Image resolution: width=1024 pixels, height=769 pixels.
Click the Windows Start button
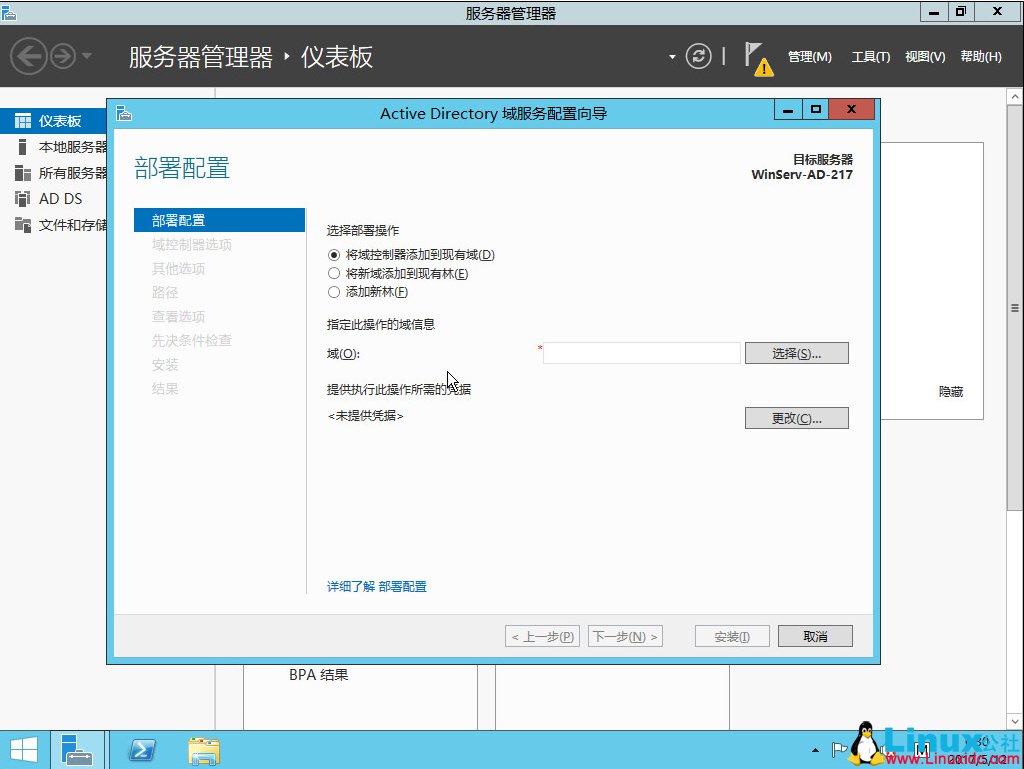tap(20, 749)
